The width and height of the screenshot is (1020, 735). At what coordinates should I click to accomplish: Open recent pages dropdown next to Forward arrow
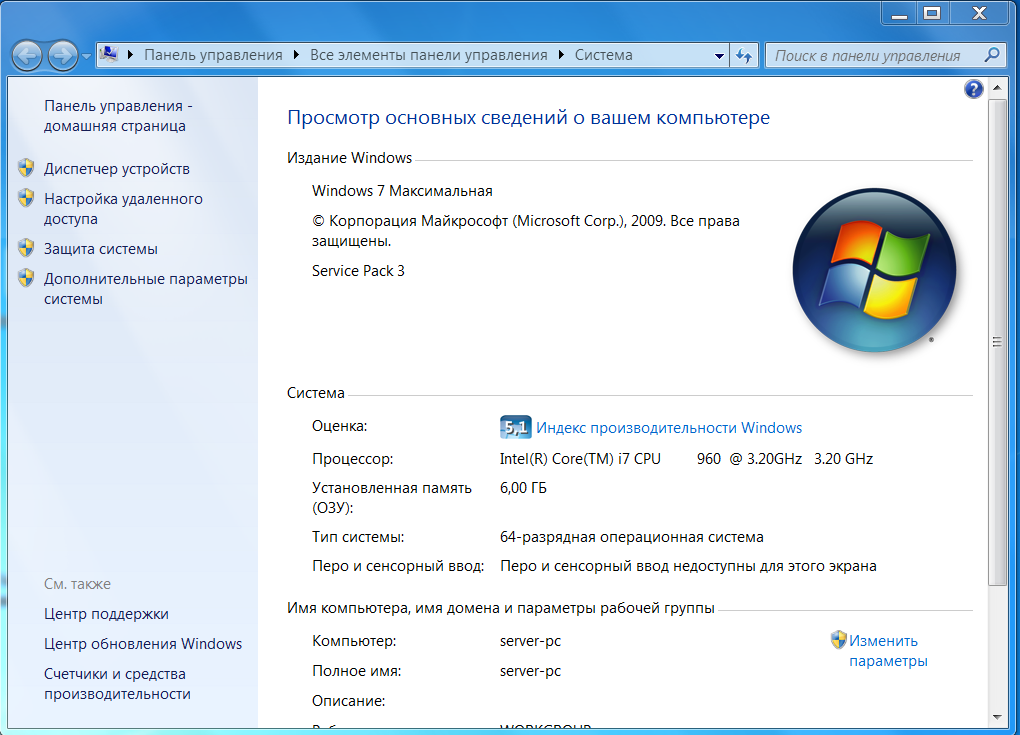87,57
